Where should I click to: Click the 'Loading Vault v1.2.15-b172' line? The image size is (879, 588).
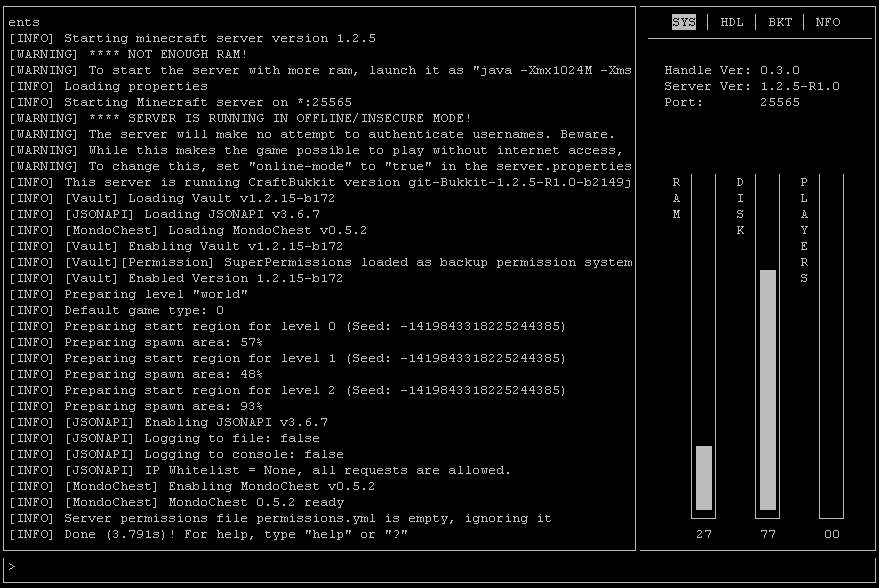coord(172,198)
